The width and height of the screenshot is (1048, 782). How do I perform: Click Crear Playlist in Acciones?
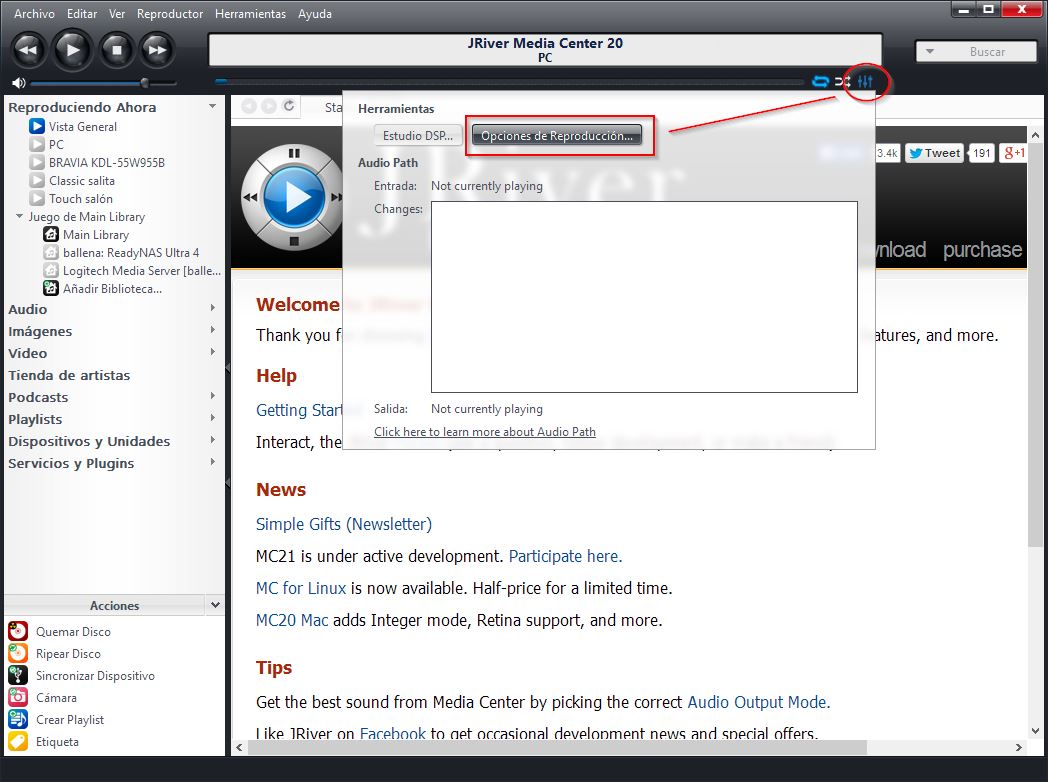tap(69, 719)
